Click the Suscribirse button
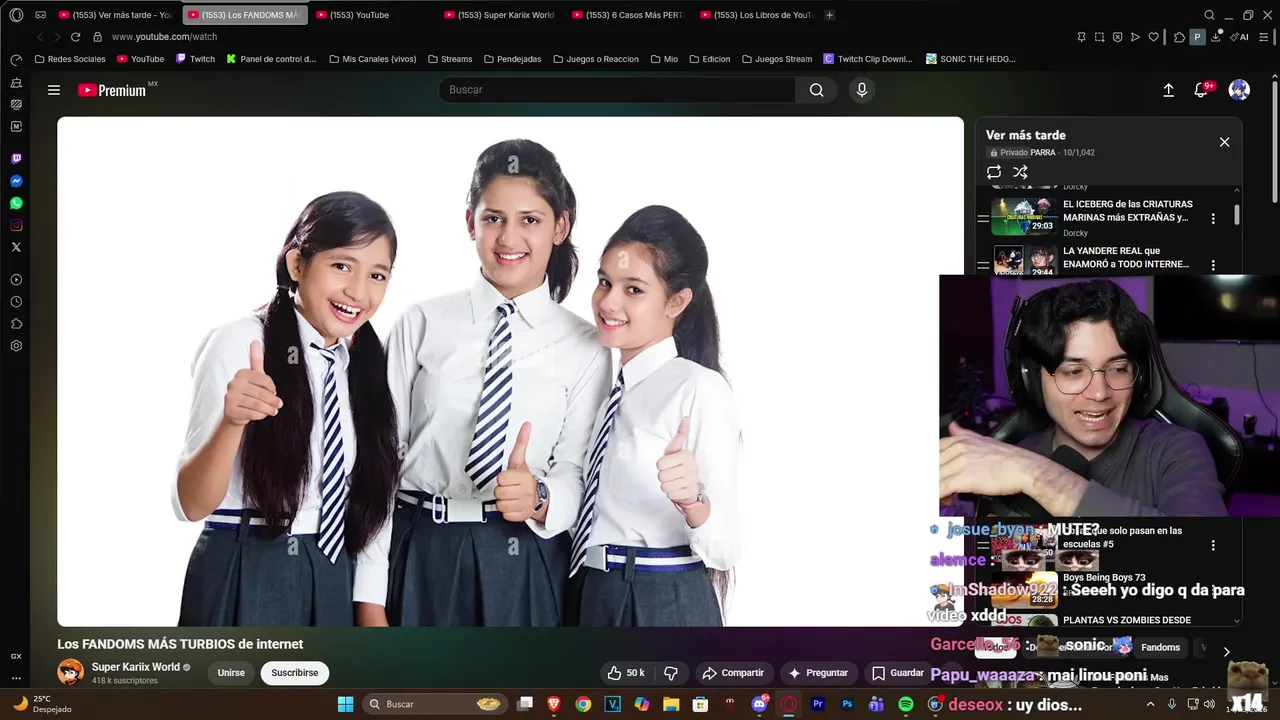1280x720 pixels. click(x=295, y=673)
